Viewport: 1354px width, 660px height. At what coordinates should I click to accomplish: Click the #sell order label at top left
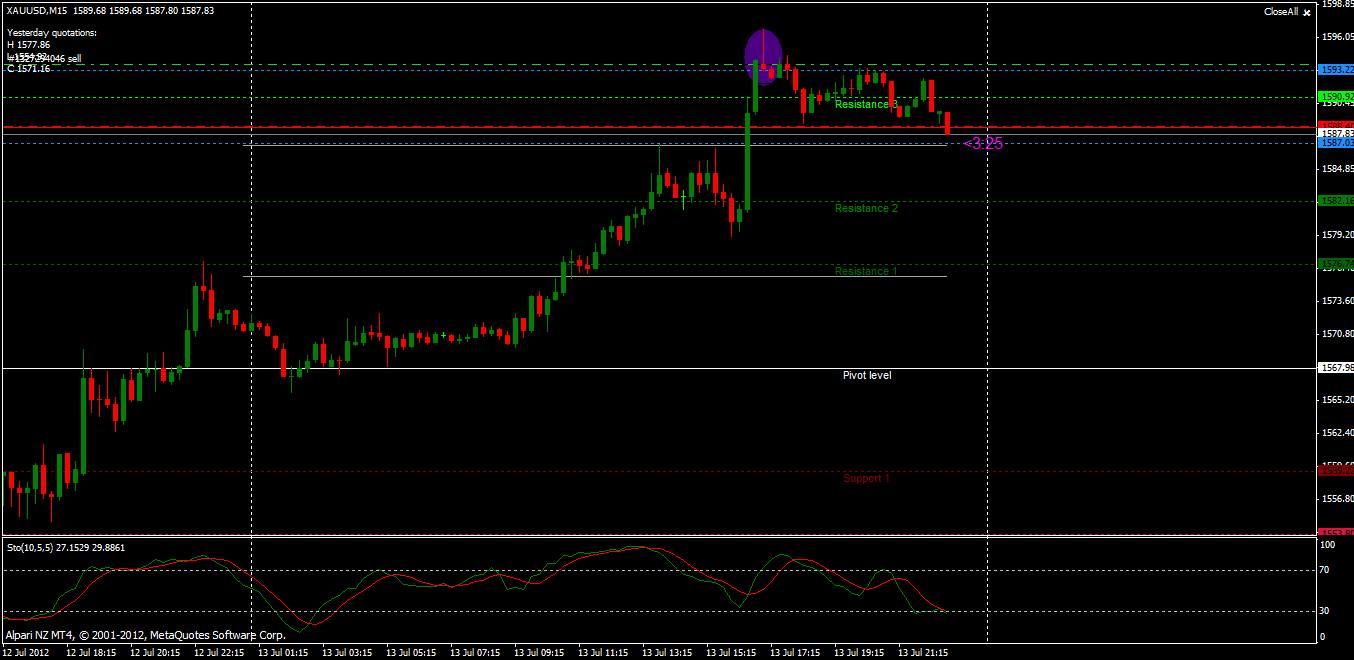pos(45,59)
